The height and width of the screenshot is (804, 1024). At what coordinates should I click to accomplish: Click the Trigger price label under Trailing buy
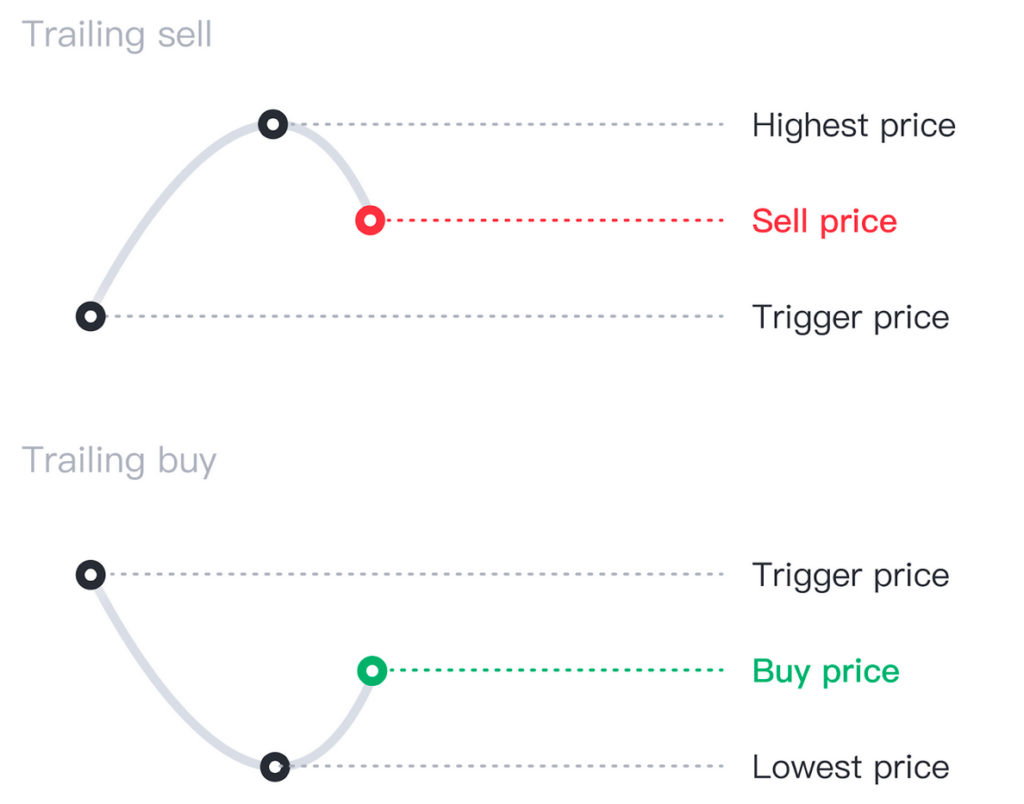(x=850, y=576)
